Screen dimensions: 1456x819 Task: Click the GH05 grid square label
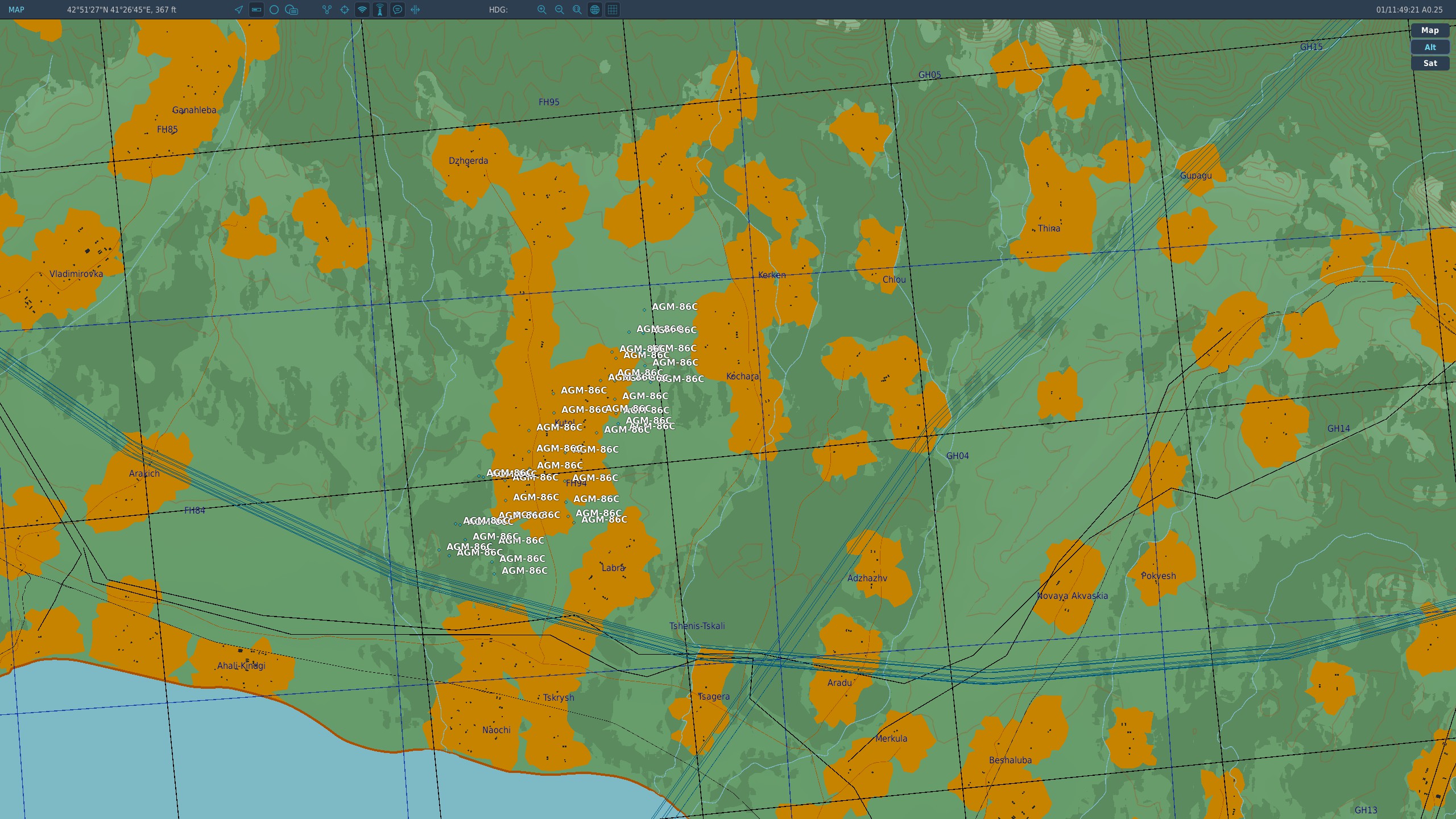point(929,75)
